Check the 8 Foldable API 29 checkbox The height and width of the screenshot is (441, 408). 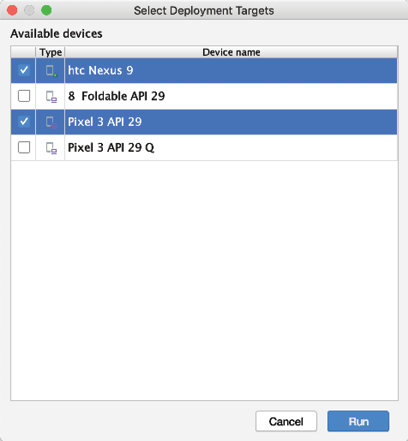click(x=24, y=96)
